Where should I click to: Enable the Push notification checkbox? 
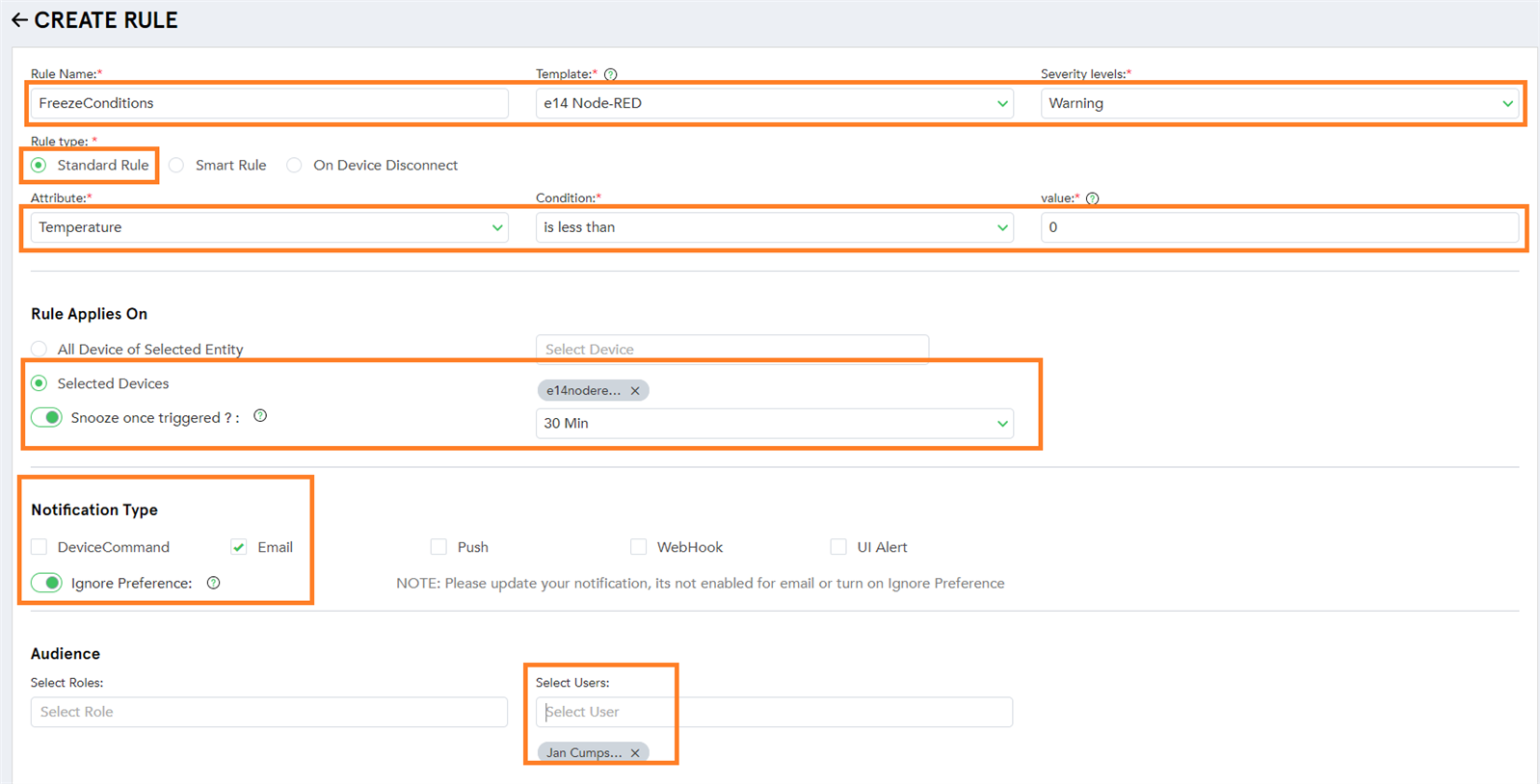tap(438, 547)
